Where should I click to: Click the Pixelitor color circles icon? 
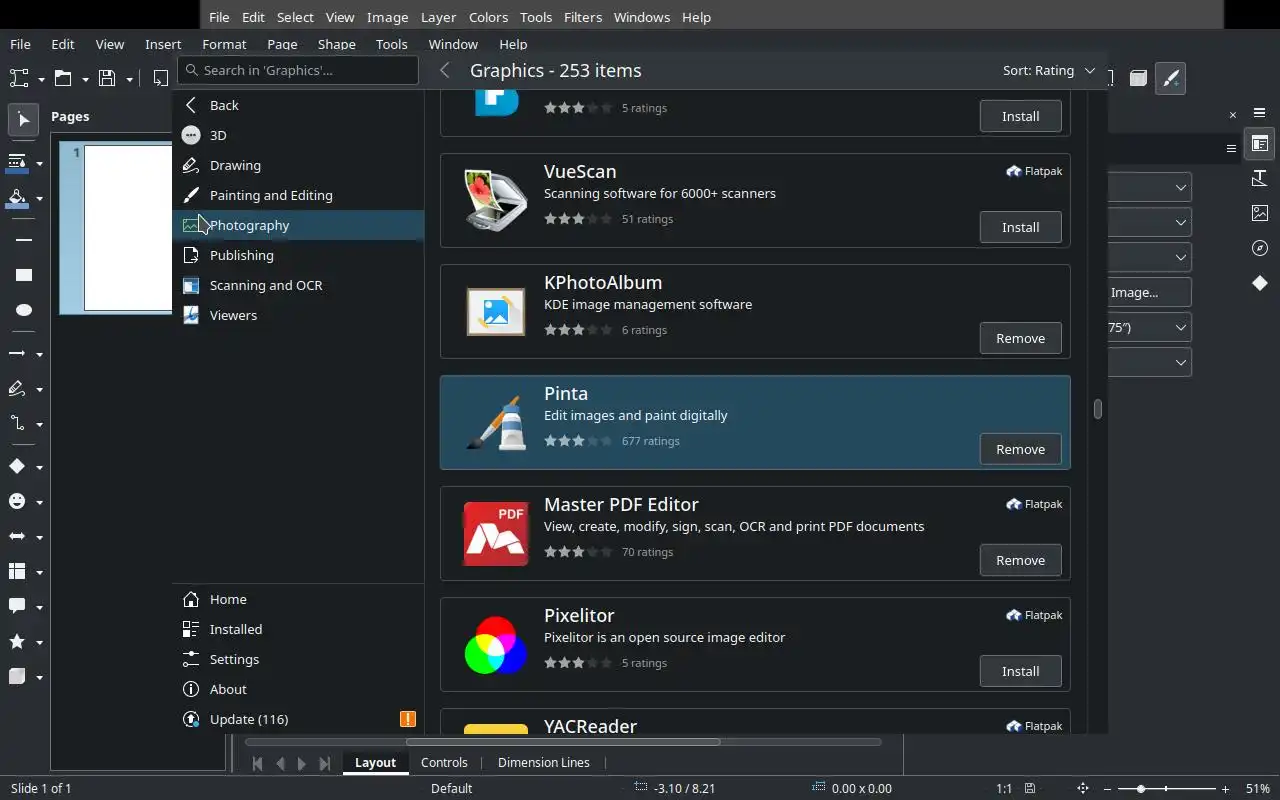496,644
